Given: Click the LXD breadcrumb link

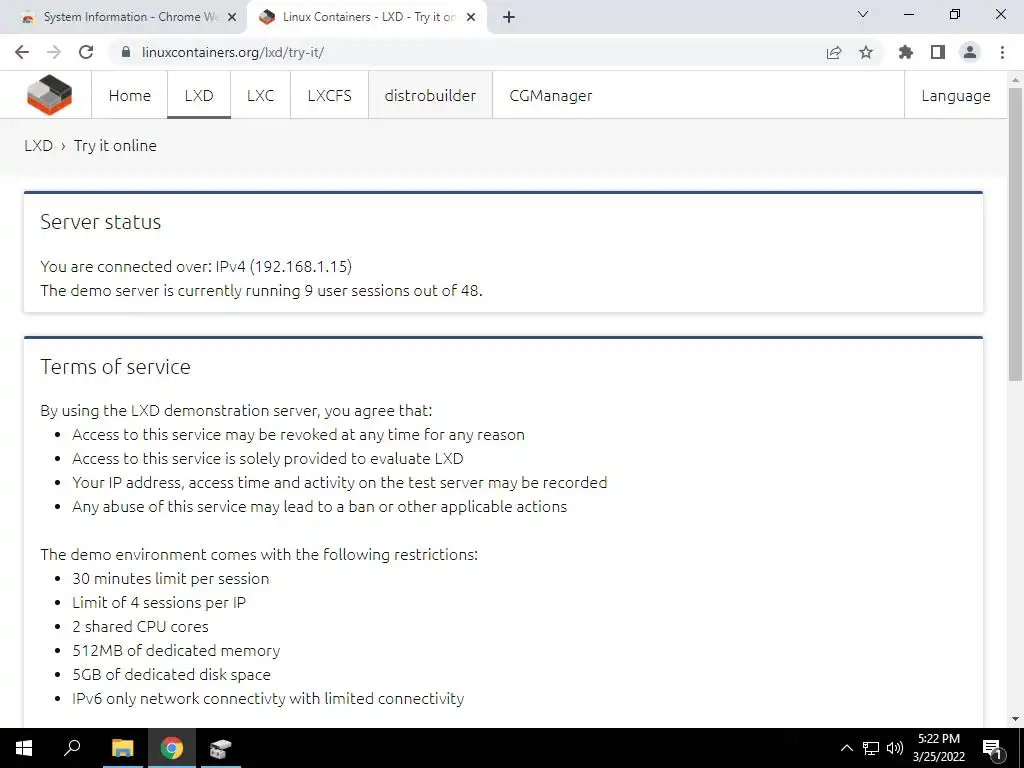Looking at the screenshot, I should 39,146.
